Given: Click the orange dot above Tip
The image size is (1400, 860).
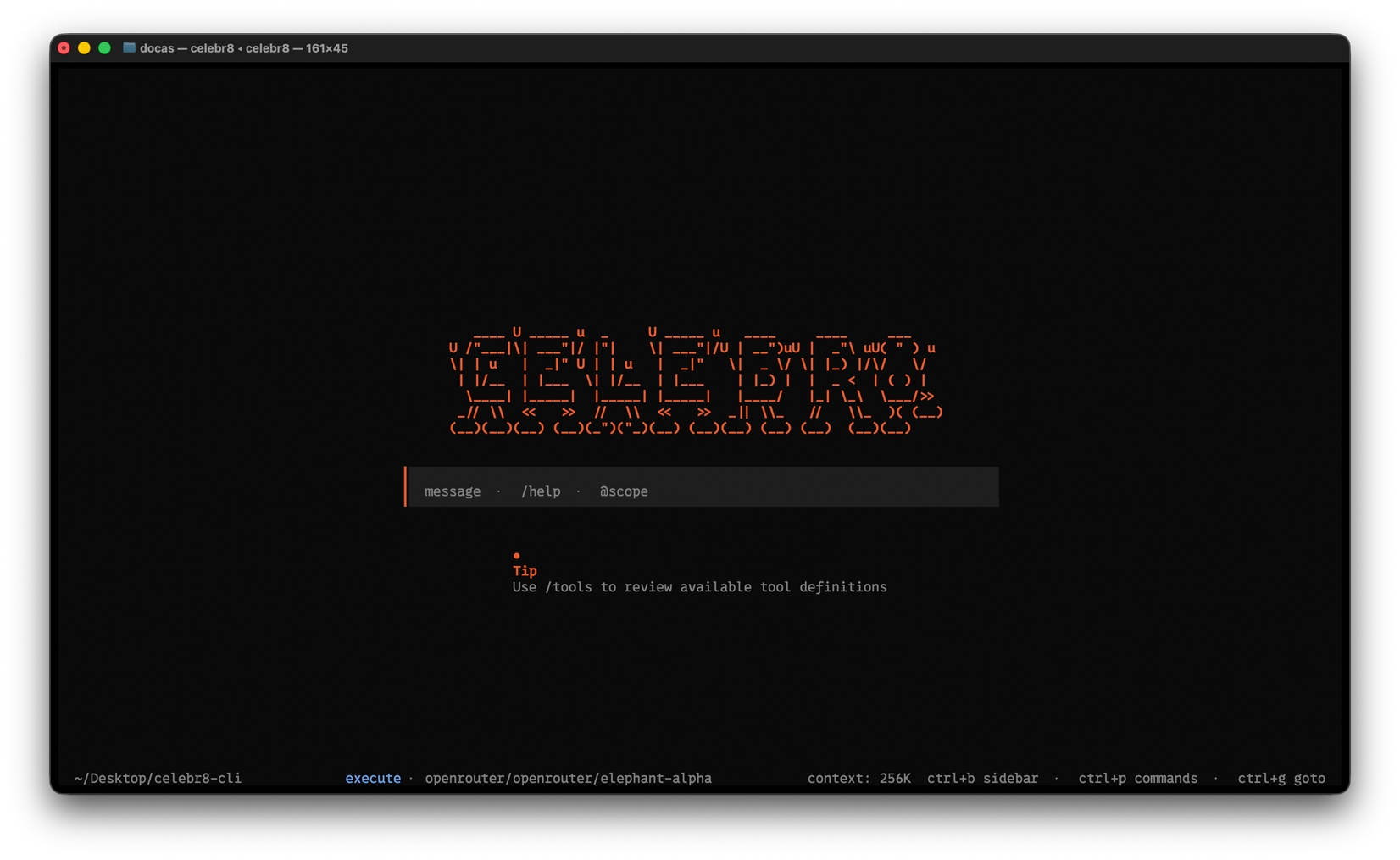Looking at the screenshot, I should [x=516, y=556].
